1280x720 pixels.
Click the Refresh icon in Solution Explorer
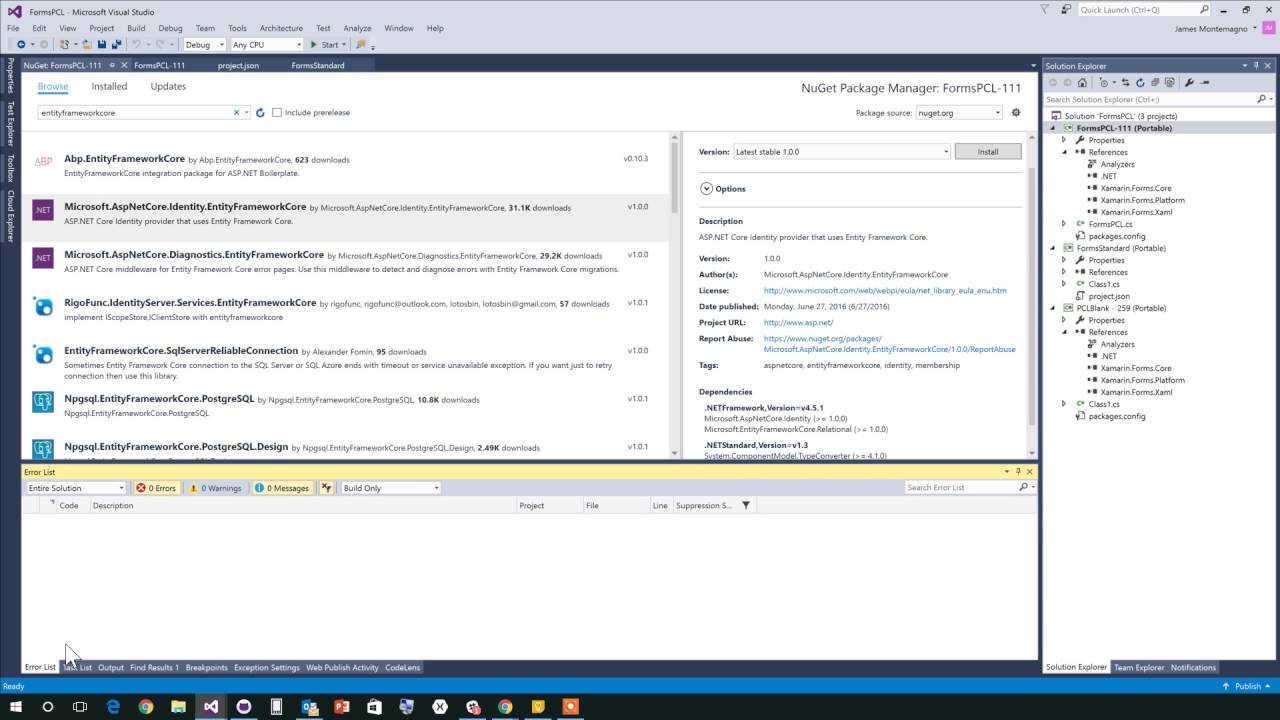[1142, 83]
